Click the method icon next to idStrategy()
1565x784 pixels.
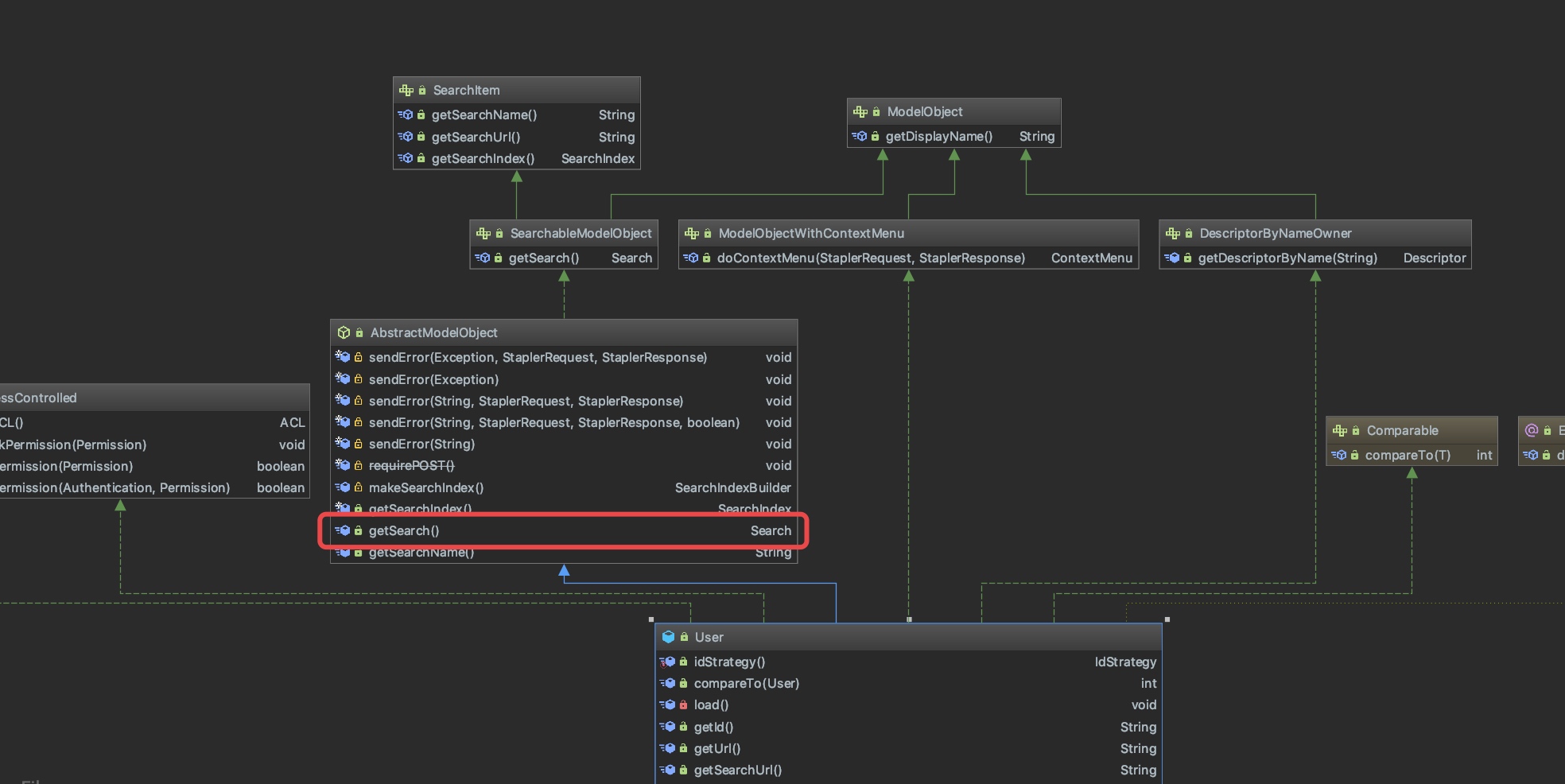tap(667, 662)
